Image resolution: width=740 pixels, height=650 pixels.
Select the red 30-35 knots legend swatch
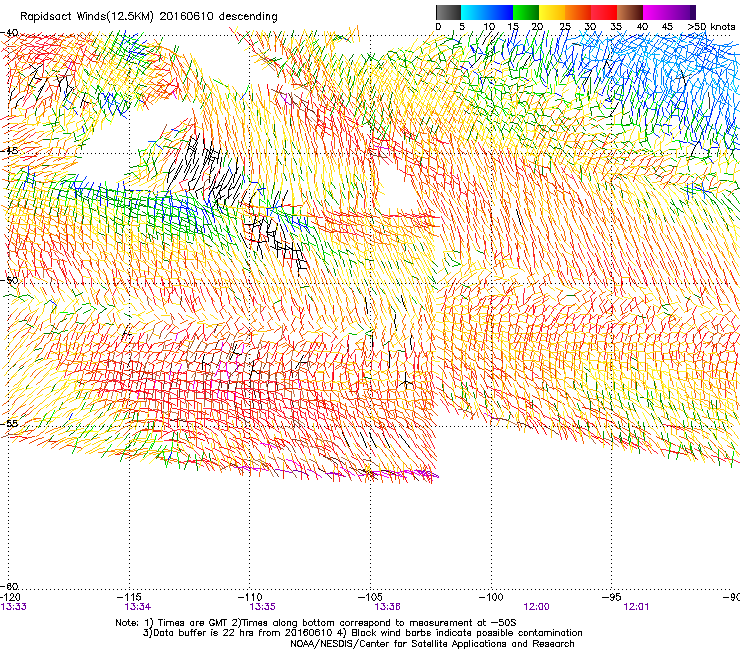(x=604, y=12)
